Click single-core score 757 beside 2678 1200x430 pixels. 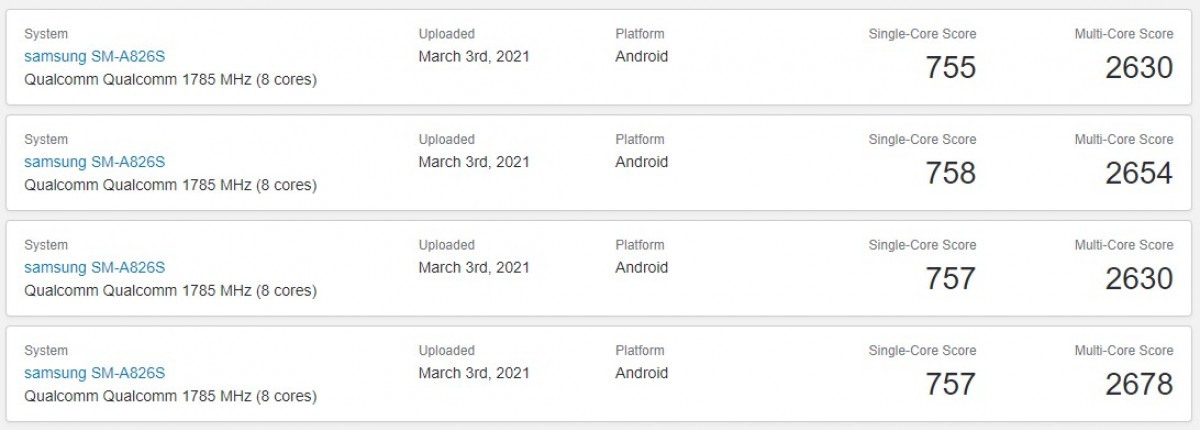click(x=950, y=384)
